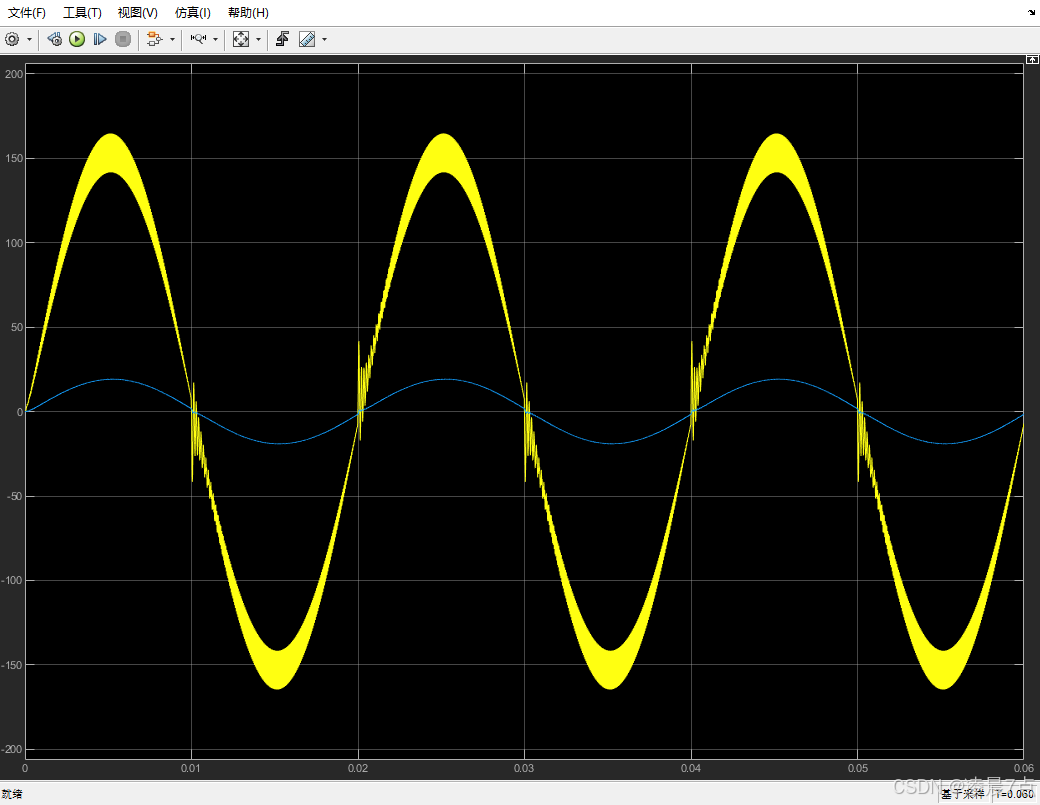Click the step forward button

(x=99, y=40)
